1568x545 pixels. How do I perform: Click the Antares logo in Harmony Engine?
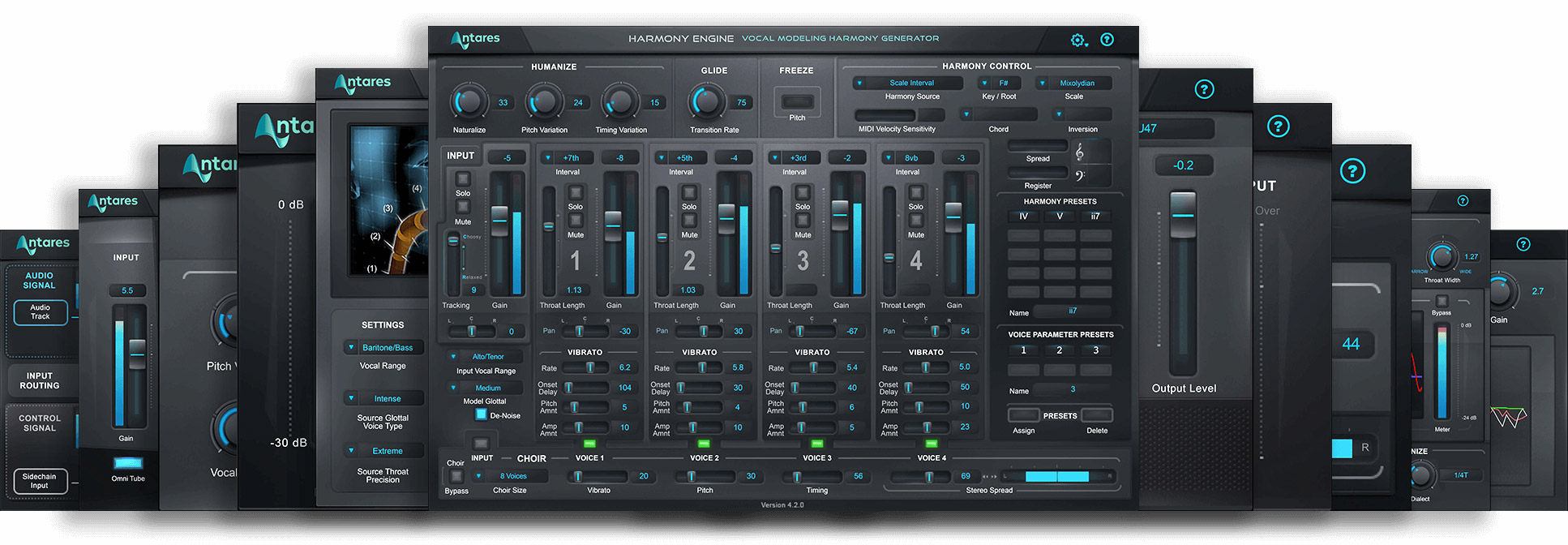[x=476, y=39]
